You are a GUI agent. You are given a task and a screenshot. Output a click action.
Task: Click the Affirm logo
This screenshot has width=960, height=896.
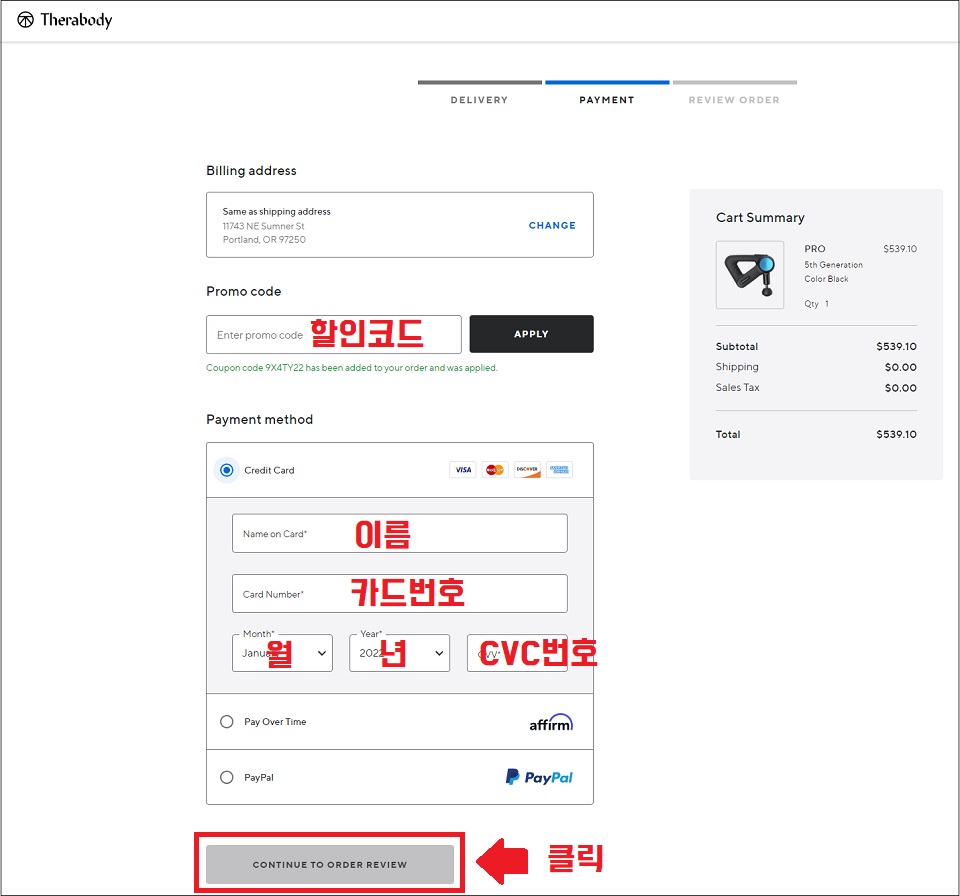coord(551,723)
